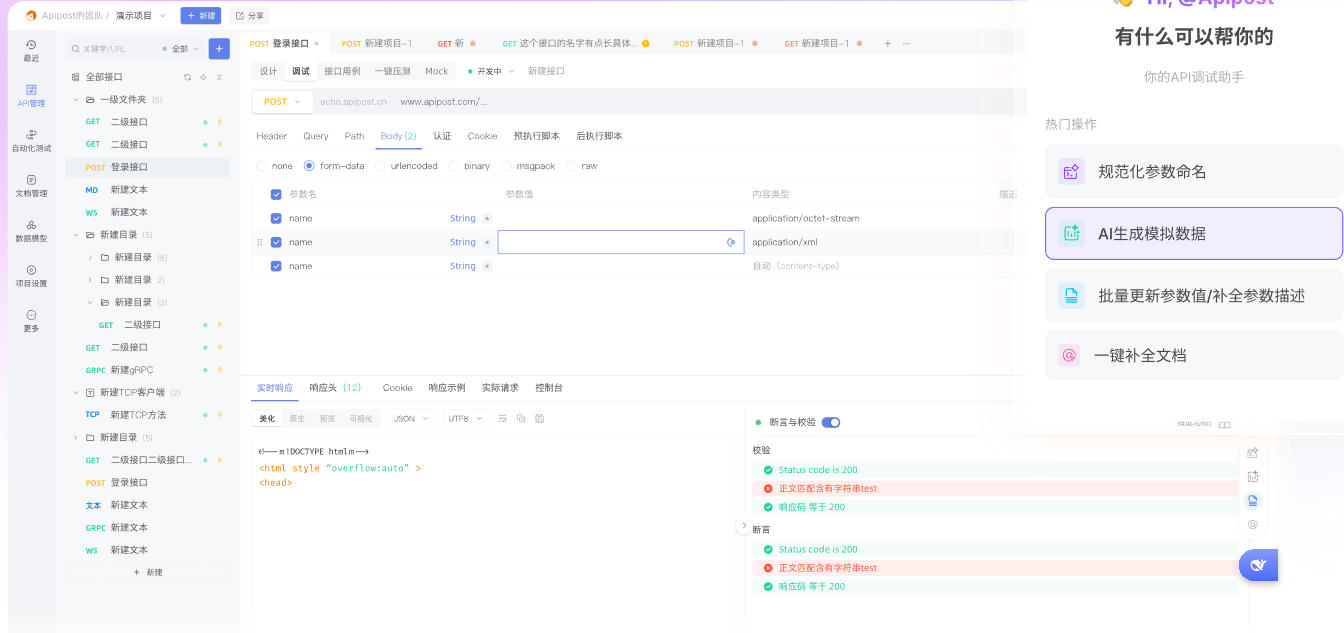The image size is (1344, 633).
Task: Toggle the 断言与校验 switch
Action: point(831,422)
